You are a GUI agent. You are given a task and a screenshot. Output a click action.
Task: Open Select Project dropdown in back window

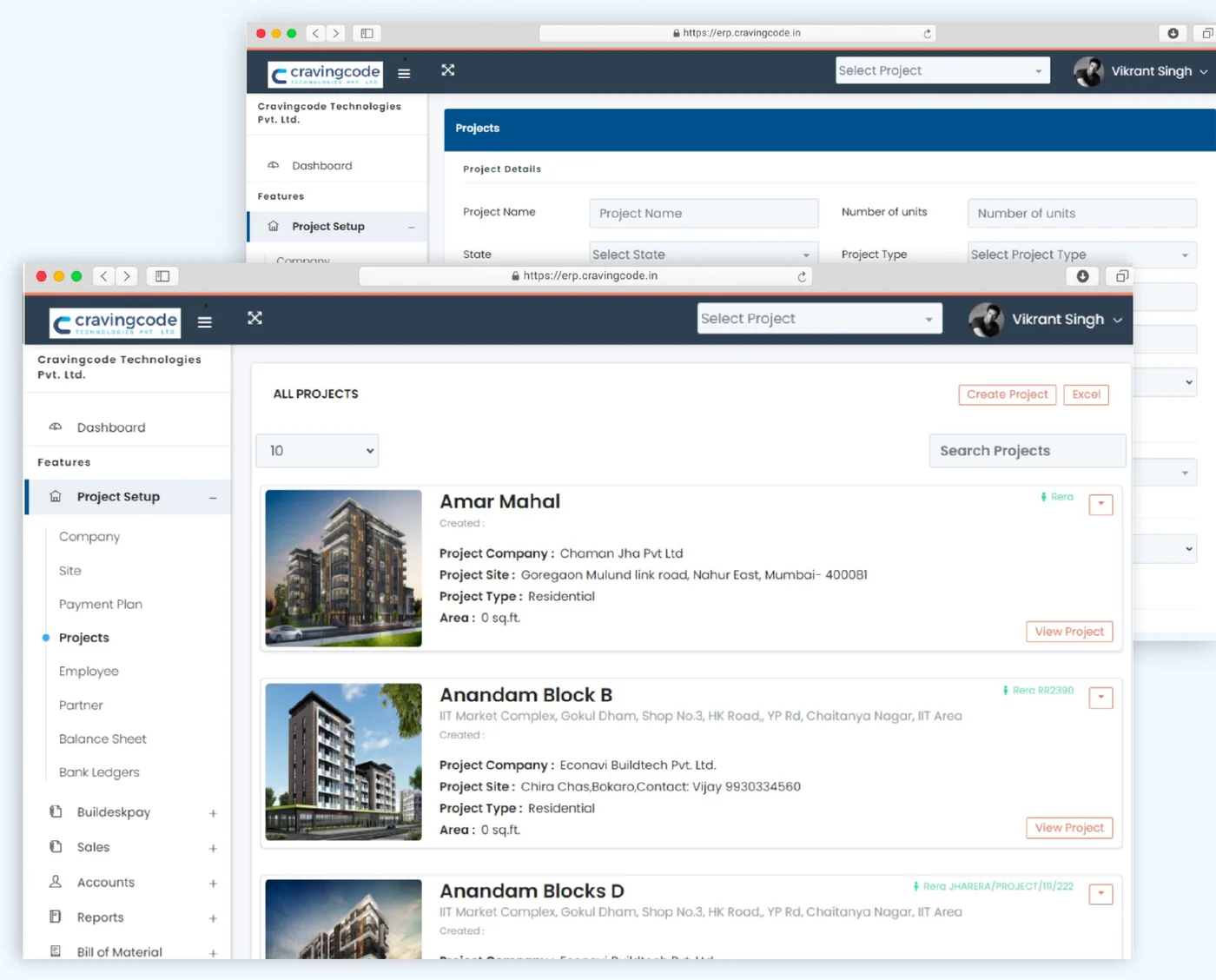pyautogui.click(x=942, y=70)
